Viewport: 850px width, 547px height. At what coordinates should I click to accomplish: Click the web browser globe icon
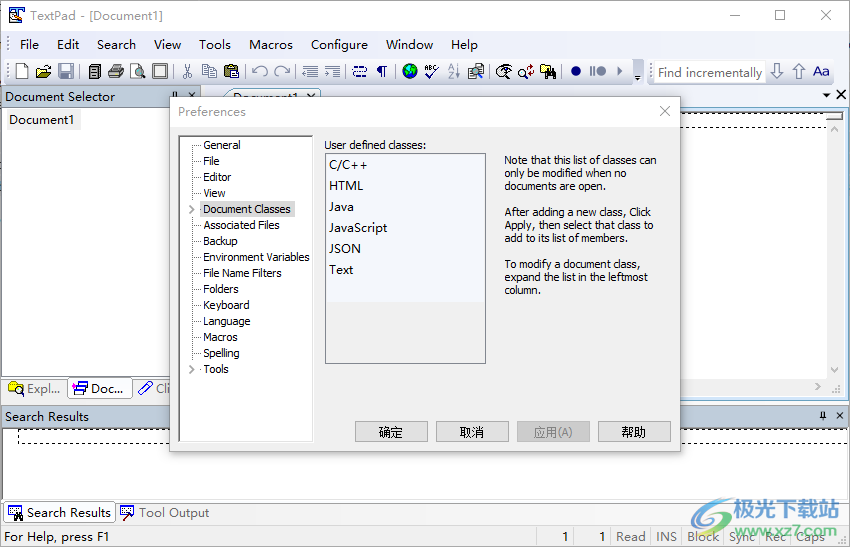(410, 72)
